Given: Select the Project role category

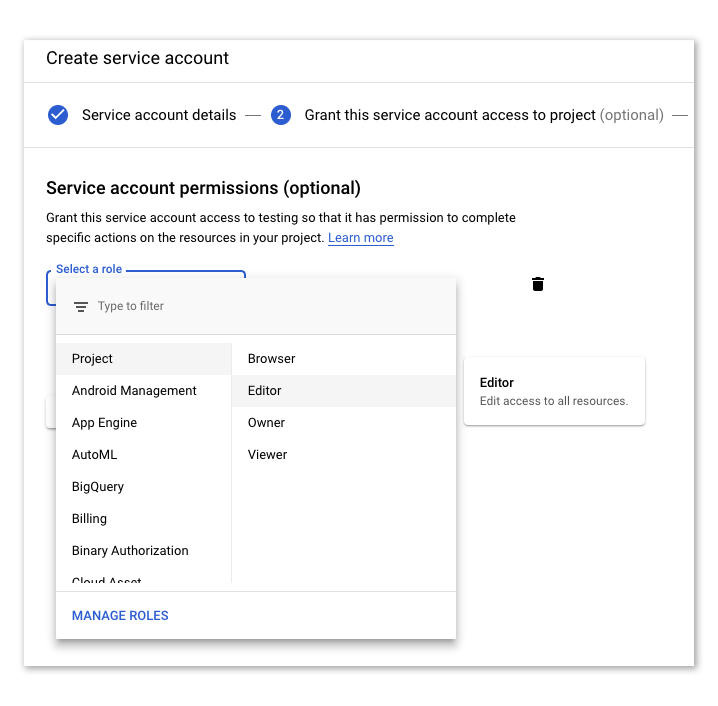Looking at the screenshot, I should click(x=93, y=359).
